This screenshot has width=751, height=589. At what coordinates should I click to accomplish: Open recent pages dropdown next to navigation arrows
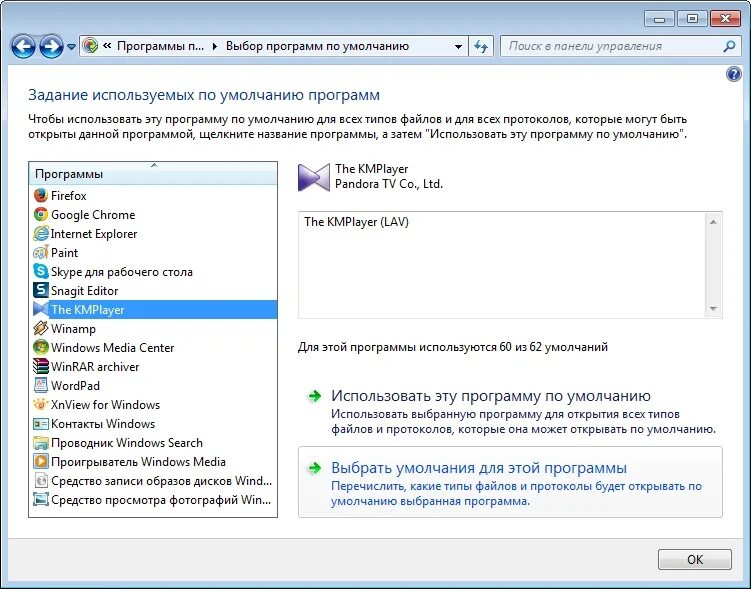tap(71, 47)
